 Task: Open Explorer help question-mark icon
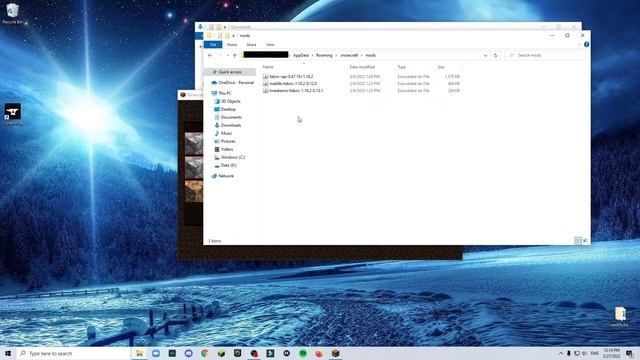(x=587, y=44)
